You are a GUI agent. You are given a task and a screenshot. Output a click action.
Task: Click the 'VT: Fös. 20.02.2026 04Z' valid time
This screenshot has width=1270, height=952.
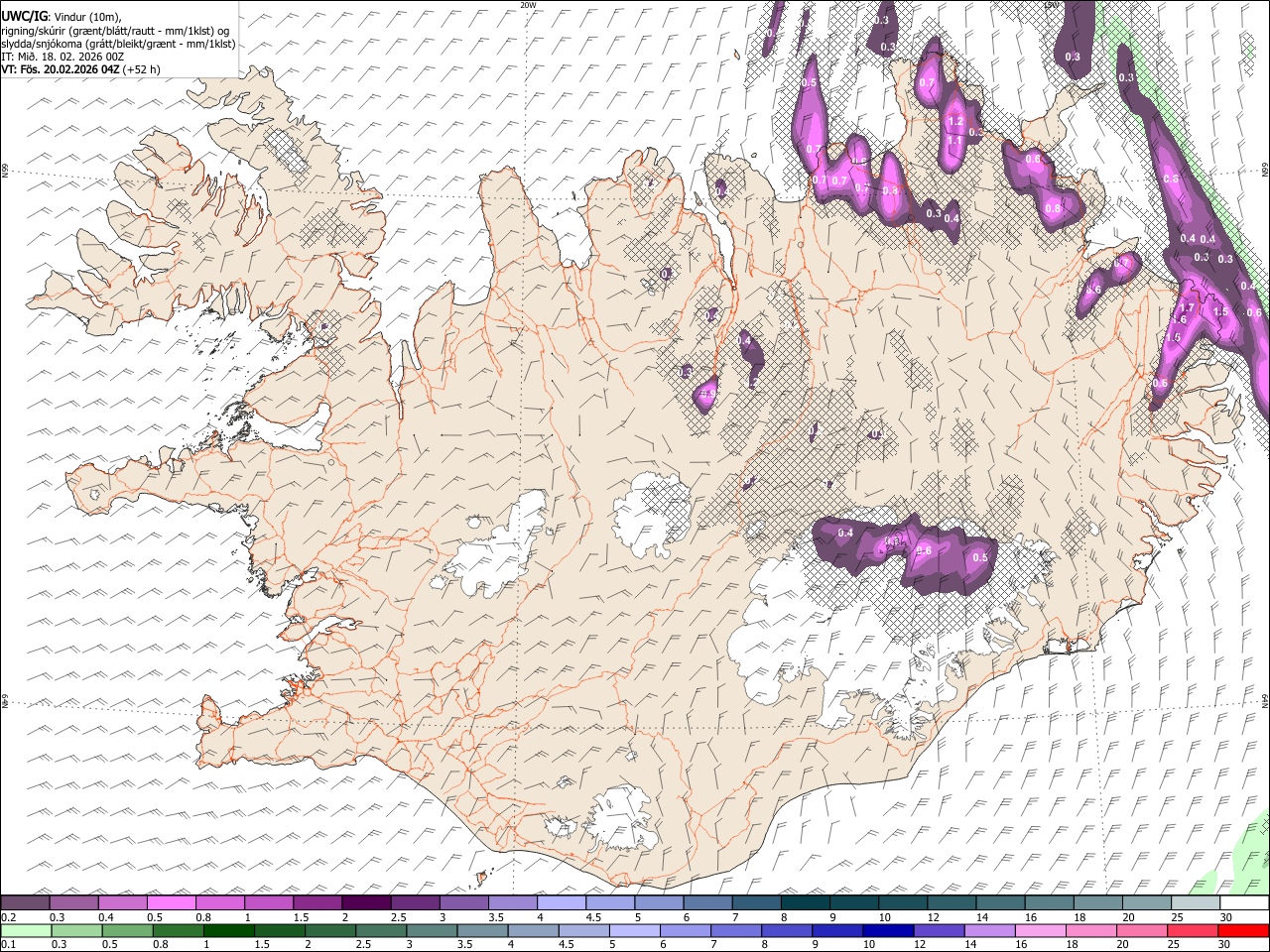click(61, 69)
